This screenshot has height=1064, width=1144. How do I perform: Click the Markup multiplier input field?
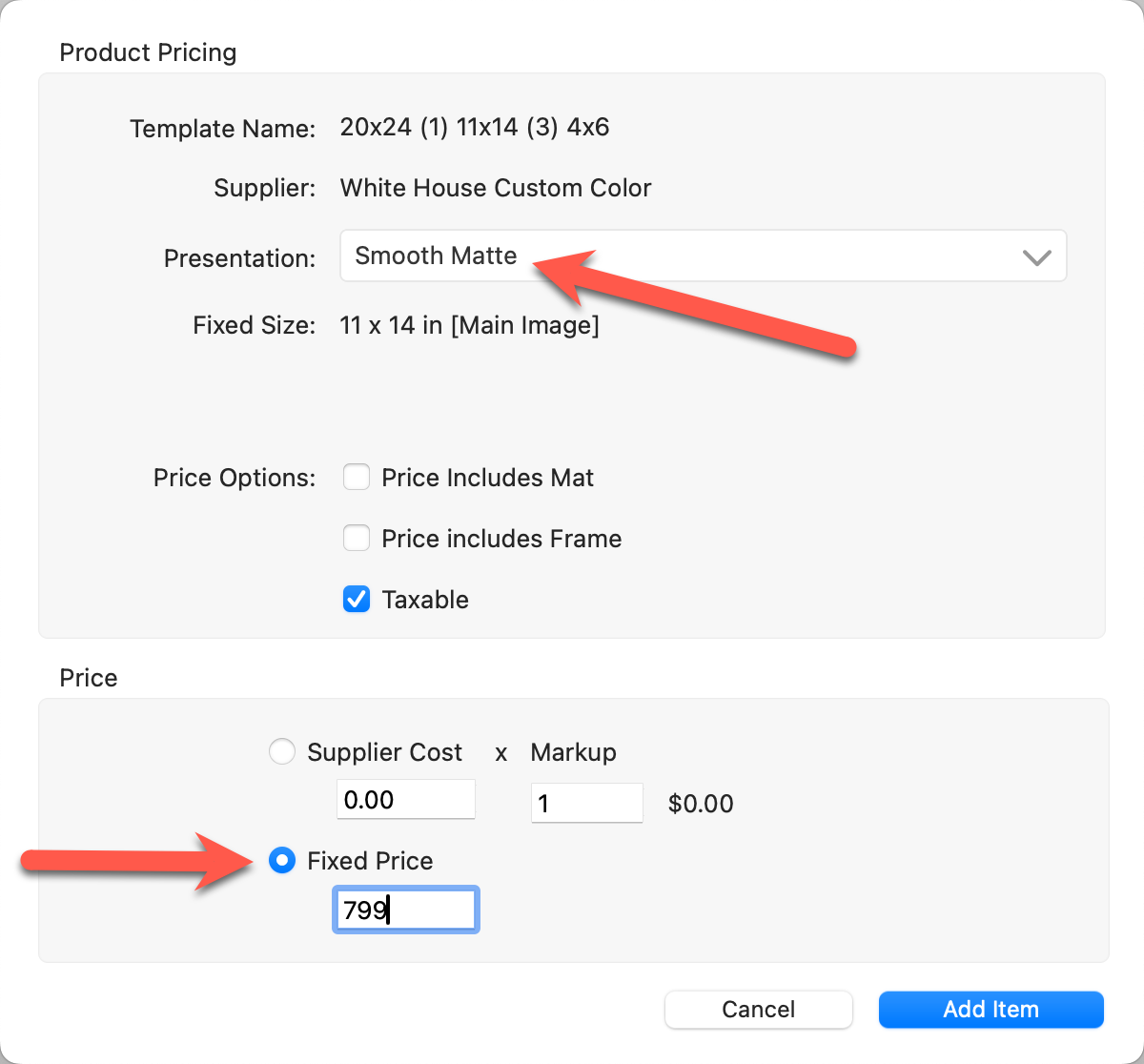(x=586, y=803)
